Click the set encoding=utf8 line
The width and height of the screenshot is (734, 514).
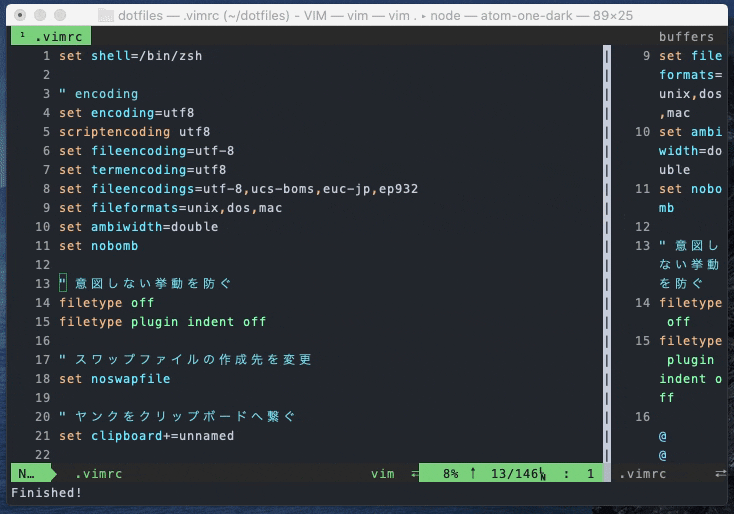tap(126, 113)
